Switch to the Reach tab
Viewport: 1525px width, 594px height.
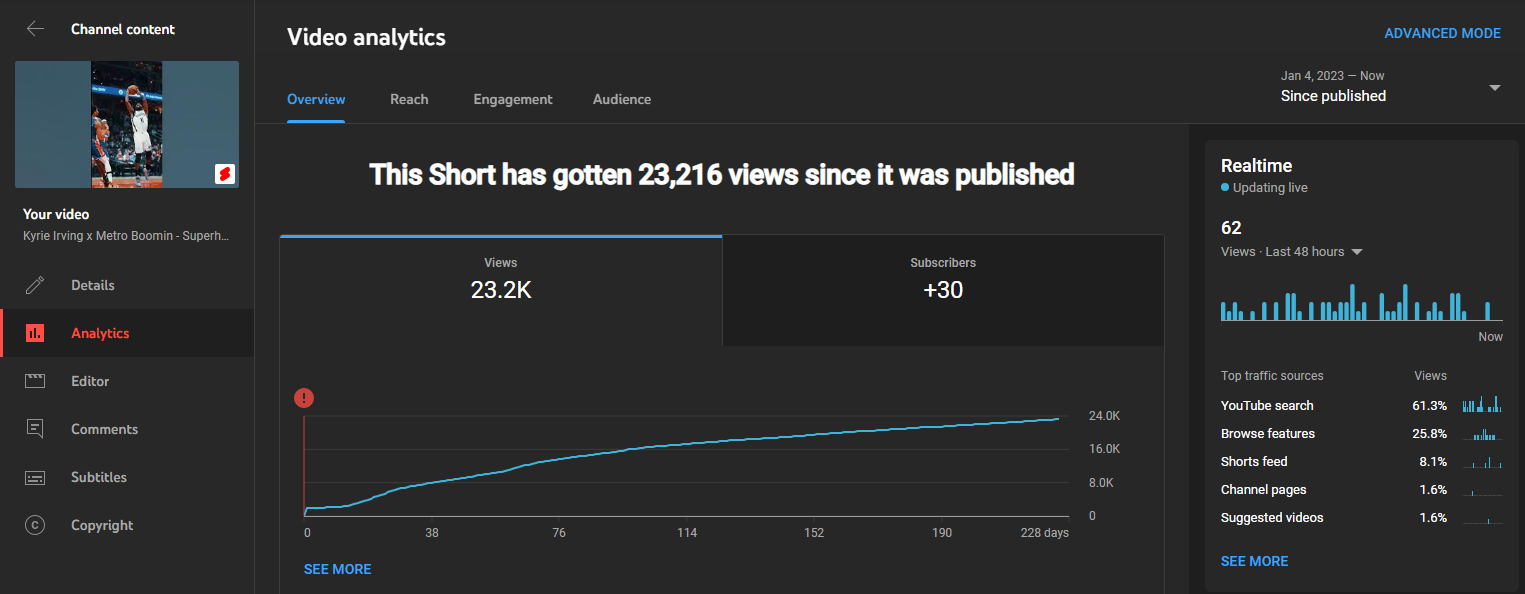pyautogui.click(x=409, y=99)
